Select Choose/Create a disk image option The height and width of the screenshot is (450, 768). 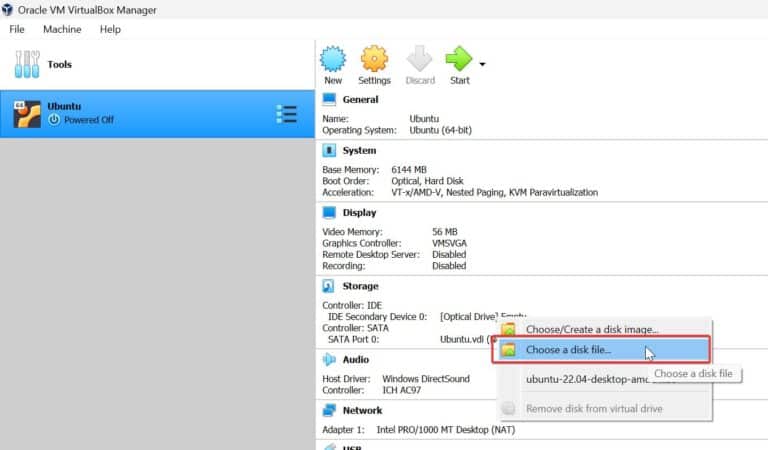[592, 329]
